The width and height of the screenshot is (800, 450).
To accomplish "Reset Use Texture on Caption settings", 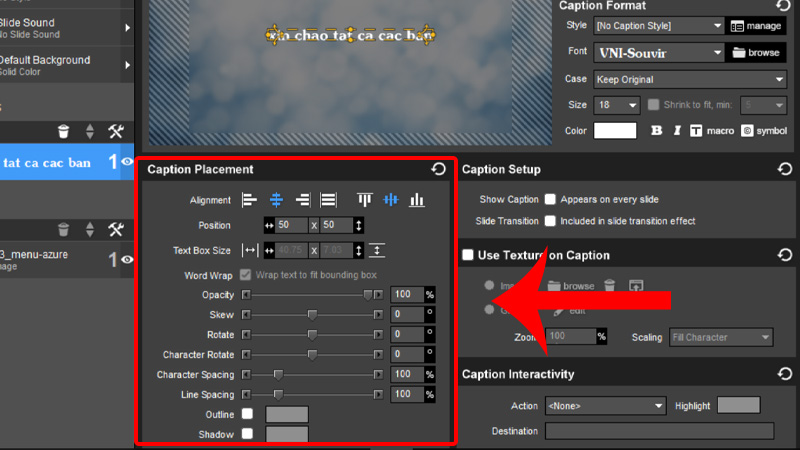I will 785,255.
